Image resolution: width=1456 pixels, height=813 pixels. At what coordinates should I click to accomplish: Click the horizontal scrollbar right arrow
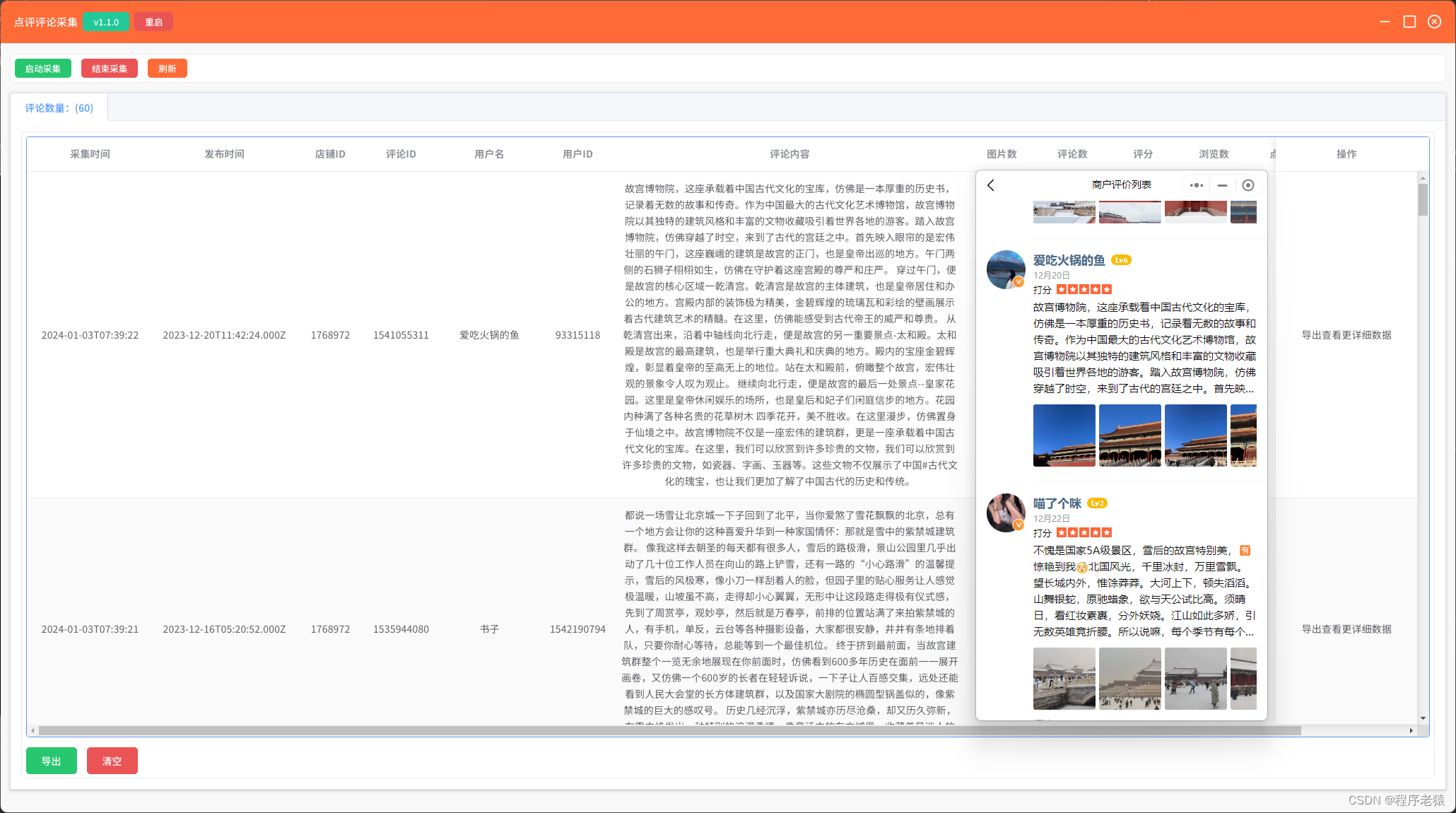(x=1411, y=730)
